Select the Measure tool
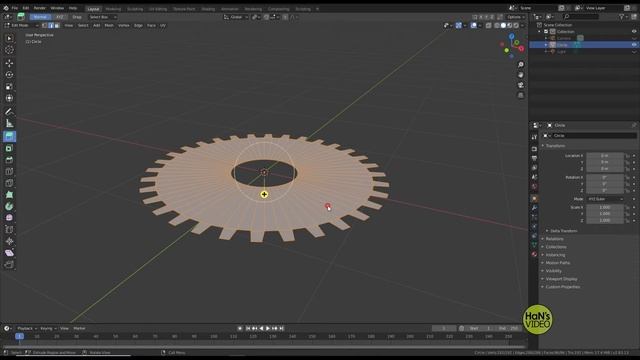640x360 pixels. (x=9, y=123)
